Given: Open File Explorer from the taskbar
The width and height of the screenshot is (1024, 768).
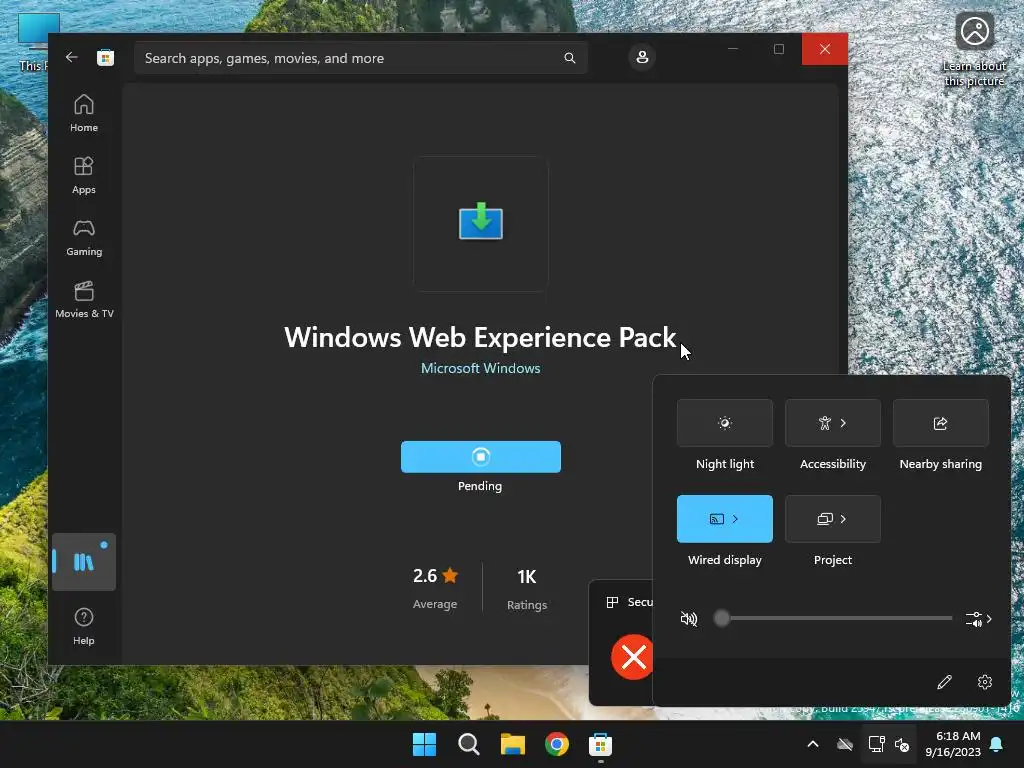Looking at the screenshot, I should [x=513, y=744].
